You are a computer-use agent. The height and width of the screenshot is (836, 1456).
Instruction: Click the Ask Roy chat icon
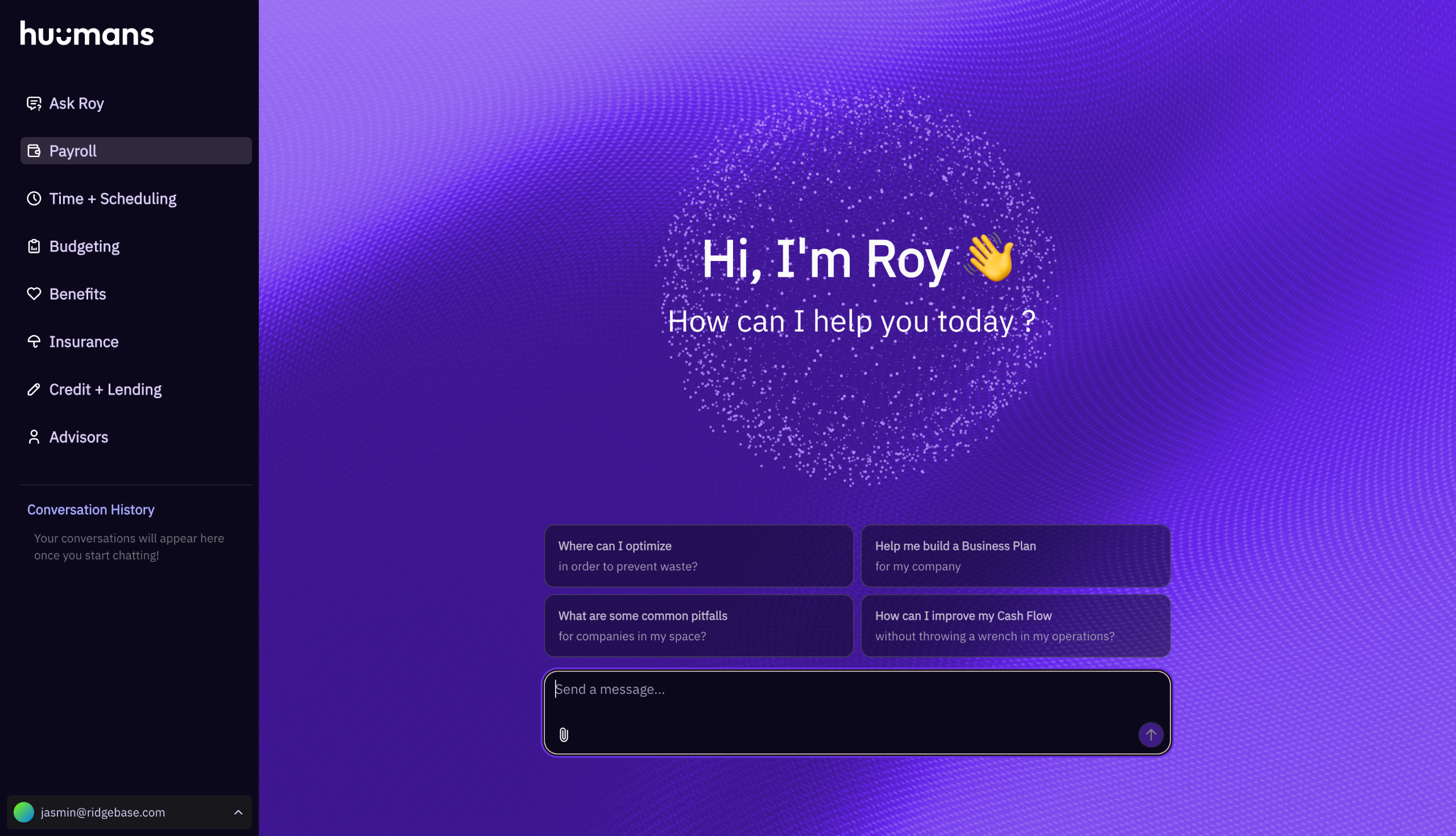34,104
